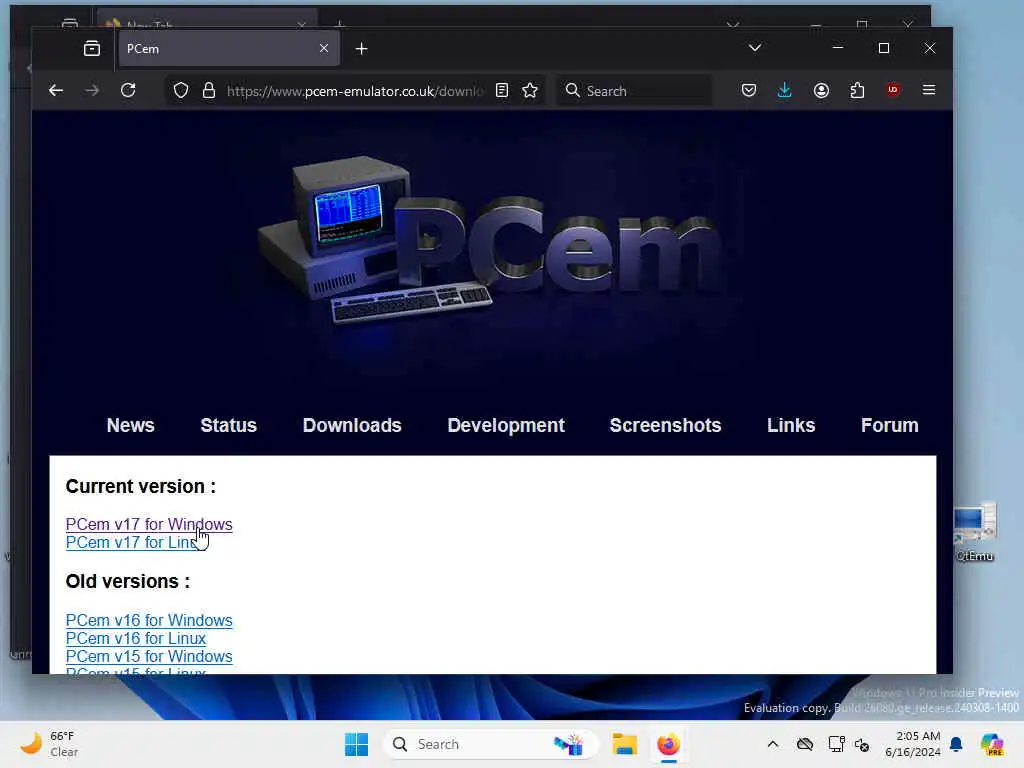Show hidden system tray icons

point(773,744)
